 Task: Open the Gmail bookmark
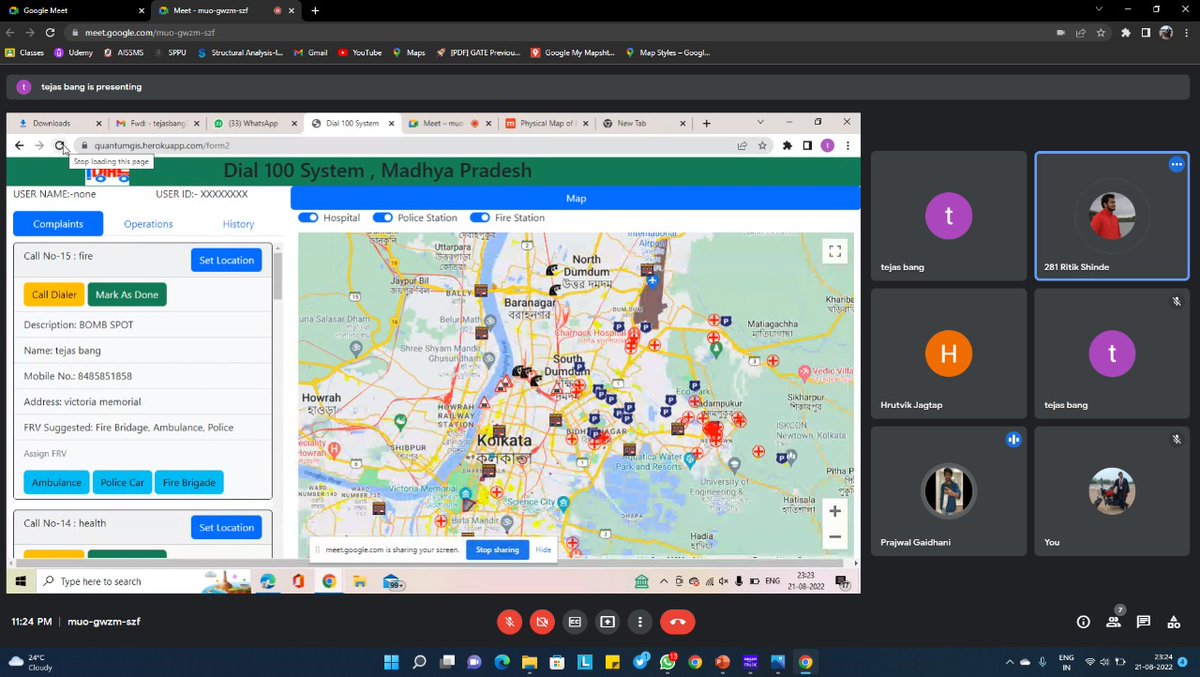(x=311, y=52)
